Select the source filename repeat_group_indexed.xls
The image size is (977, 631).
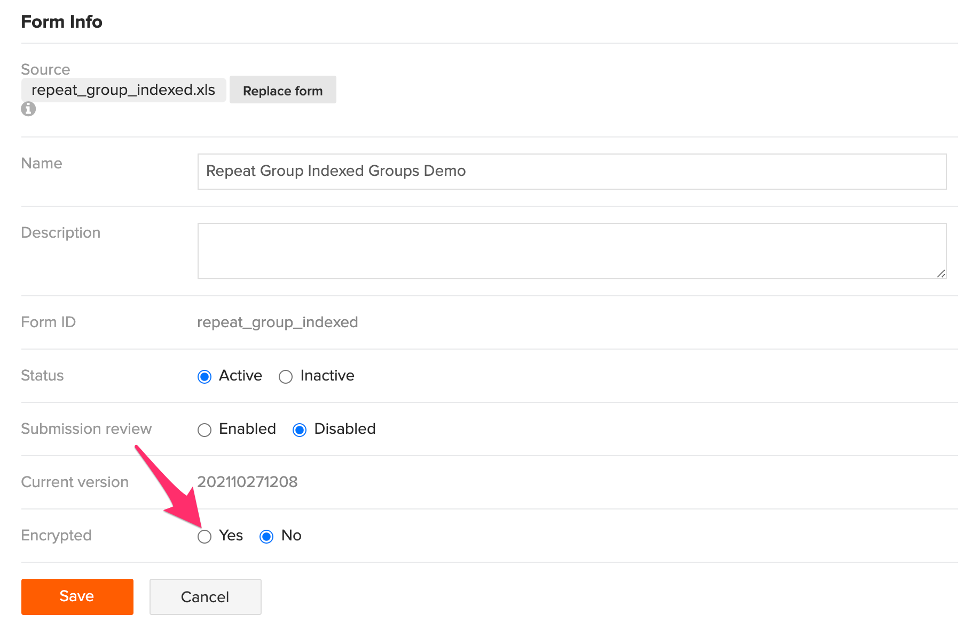point(123,89)
